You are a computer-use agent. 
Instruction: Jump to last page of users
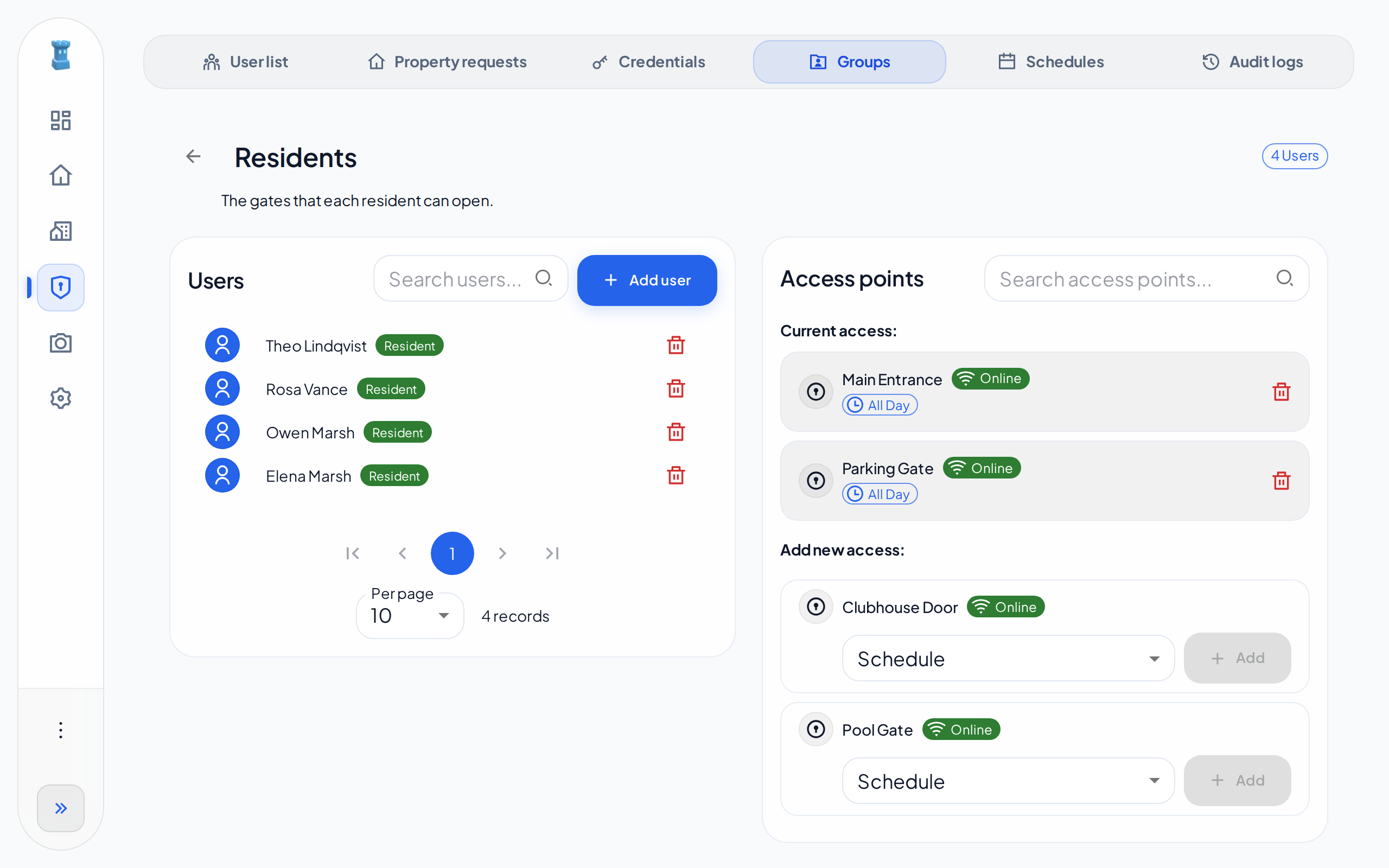point(552,553)
